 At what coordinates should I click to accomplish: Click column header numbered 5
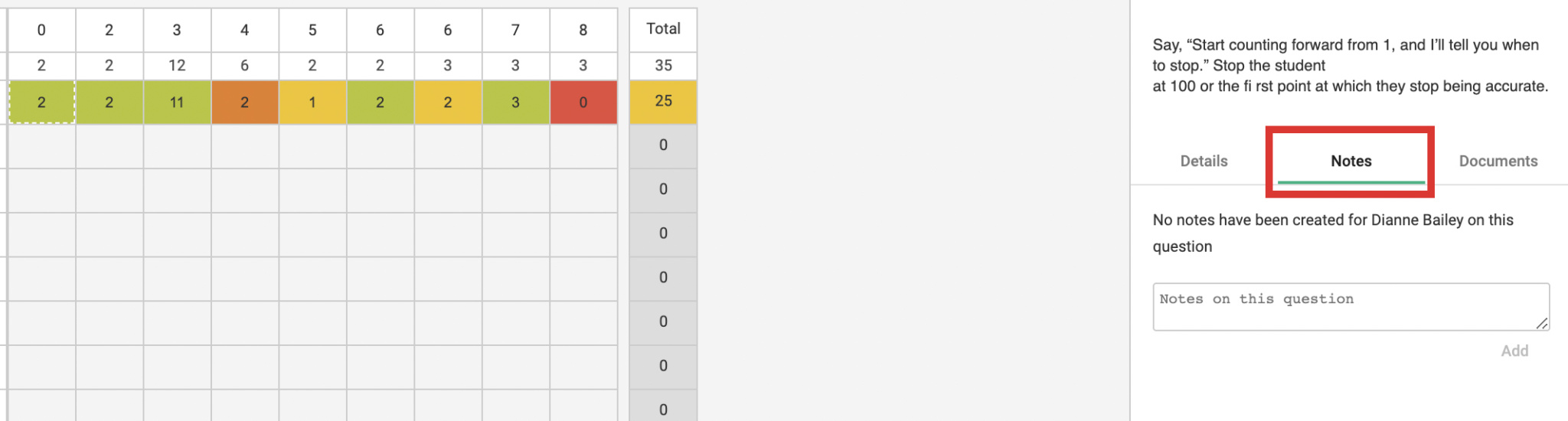312,30
